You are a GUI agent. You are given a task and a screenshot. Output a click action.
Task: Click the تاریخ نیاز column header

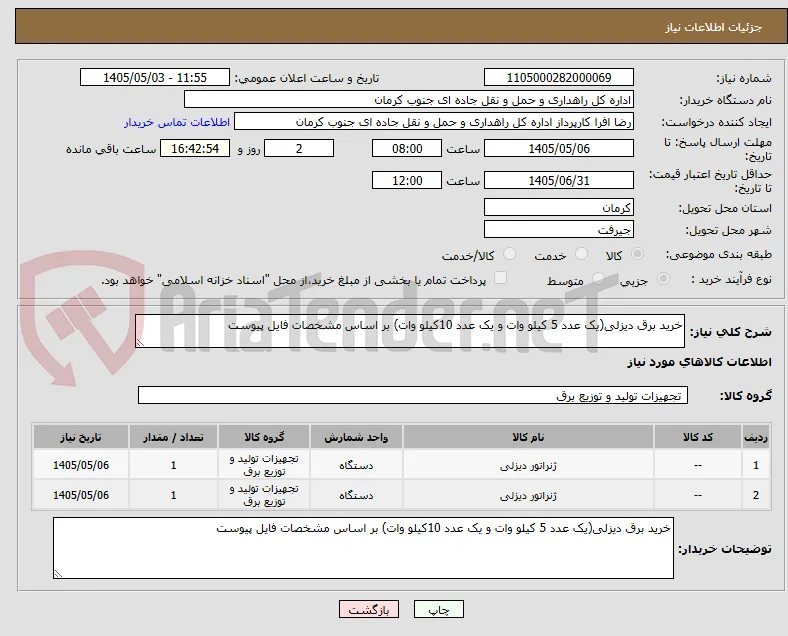tap(81, 437)
